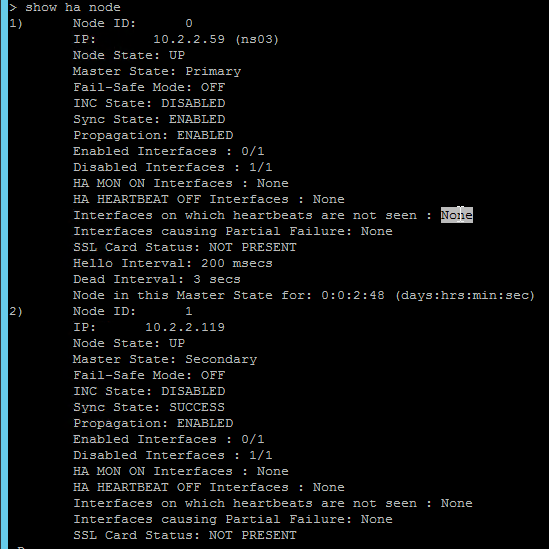Click second node's INC State DISABLED line
This screenshot has height=549, width=549.
[149, 391]
